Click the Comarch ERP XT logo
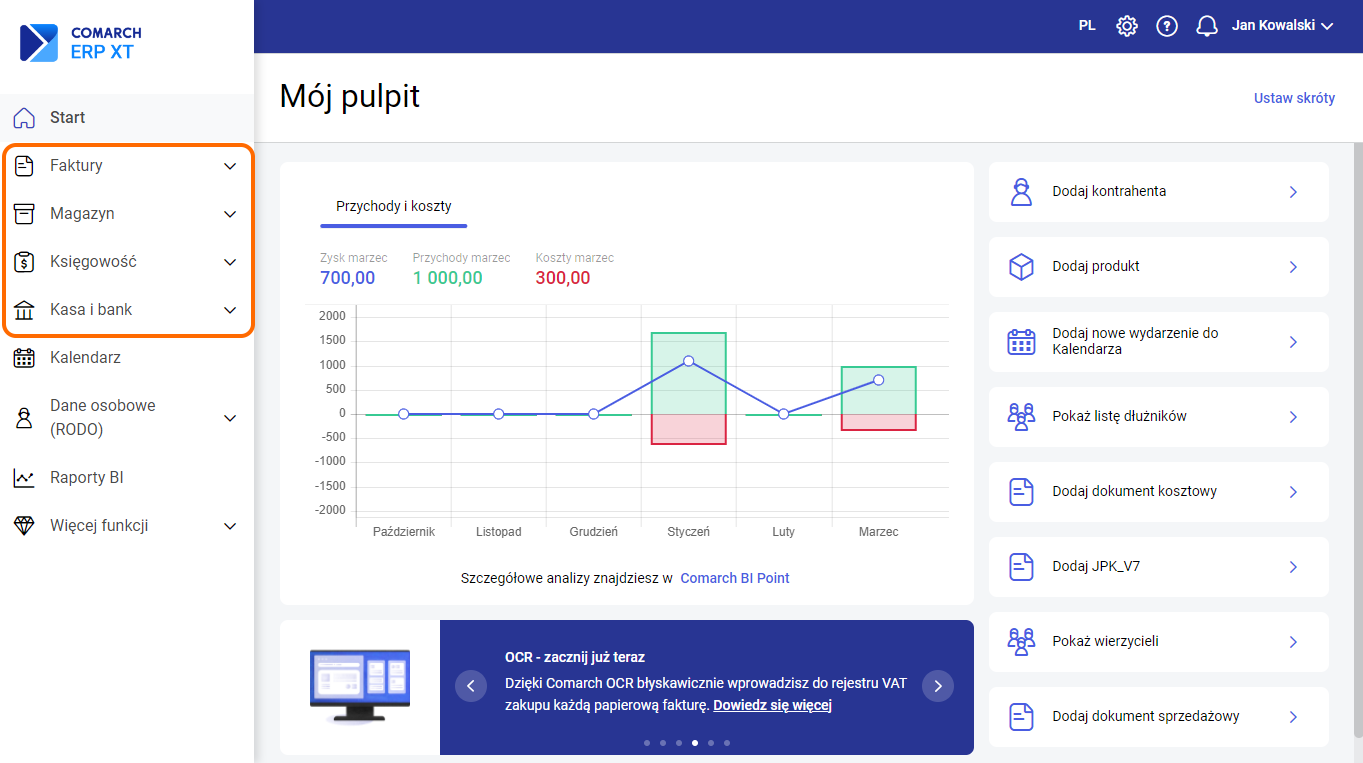The height and width of the screenshot is (763, 1363). (82, 43)
